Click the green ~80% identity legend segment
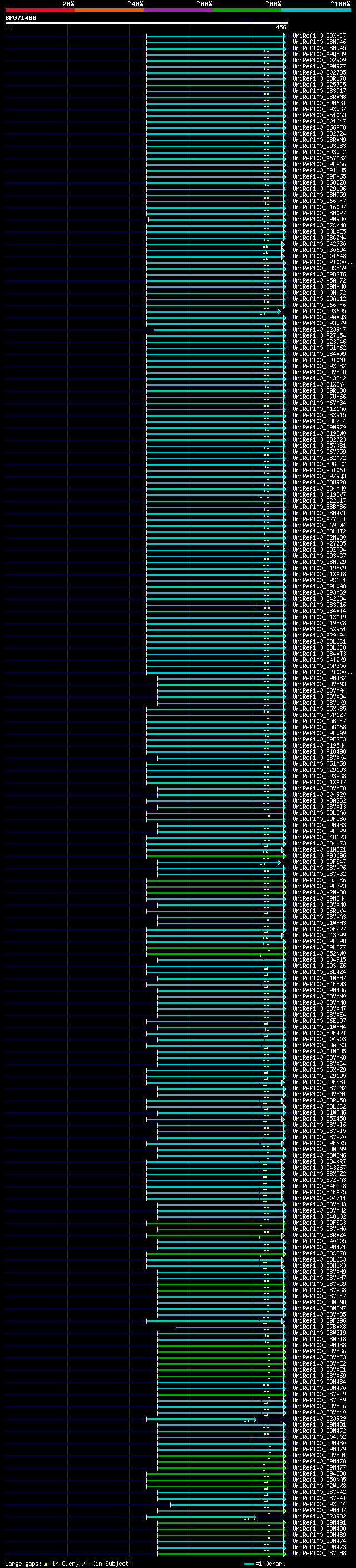 click(247, 10)
